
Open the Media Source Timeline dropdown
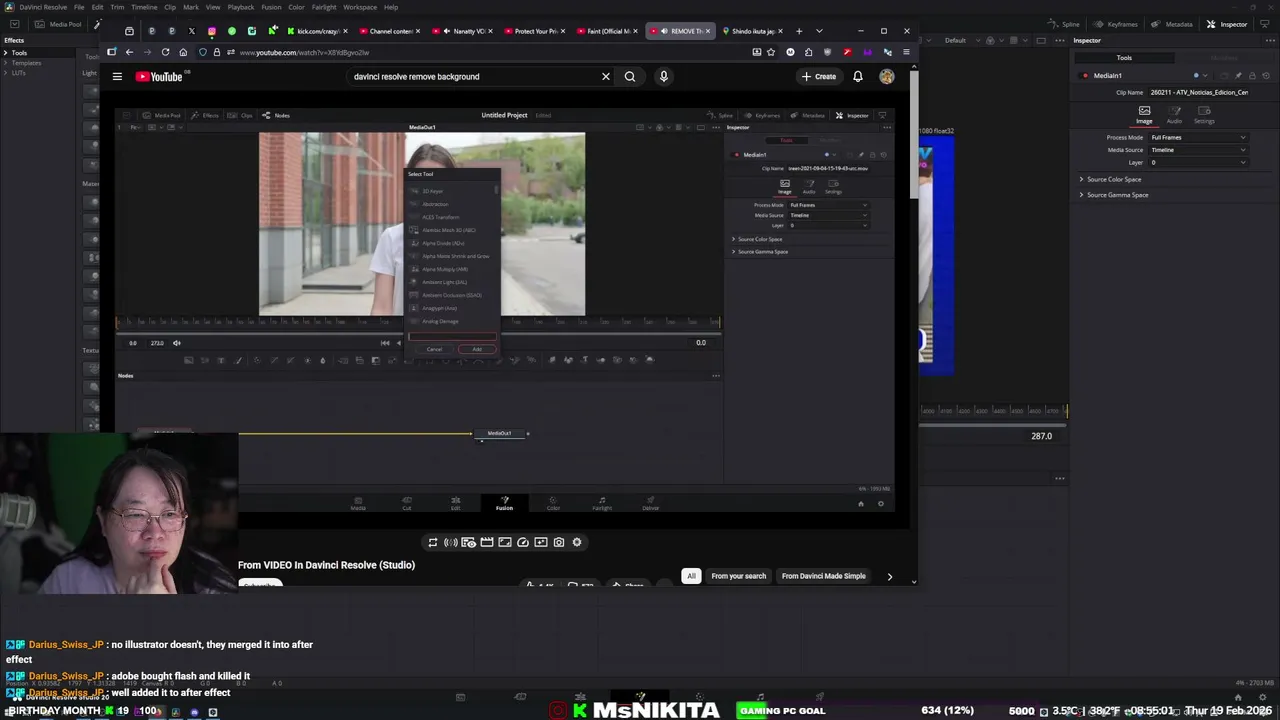(1198, 150)
